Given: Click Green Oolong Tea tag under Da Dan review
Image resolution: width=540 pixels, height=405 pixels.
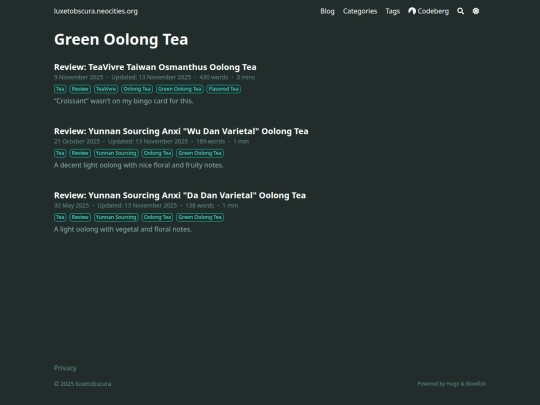Looking at the screenshot, I should pos(200,217).
